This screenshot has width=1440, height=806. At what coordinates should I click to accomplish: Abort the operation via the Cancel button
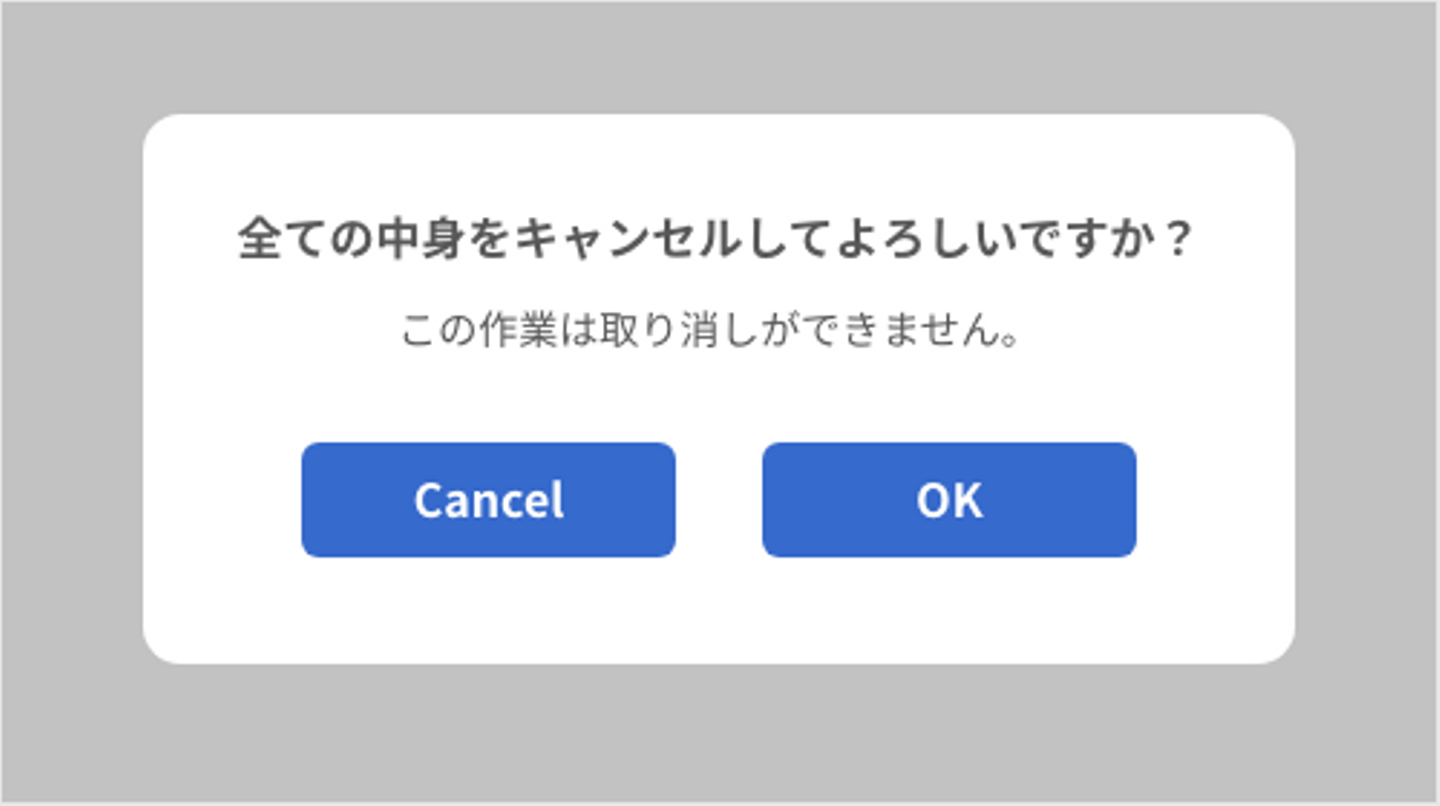(x=488, y=500)
